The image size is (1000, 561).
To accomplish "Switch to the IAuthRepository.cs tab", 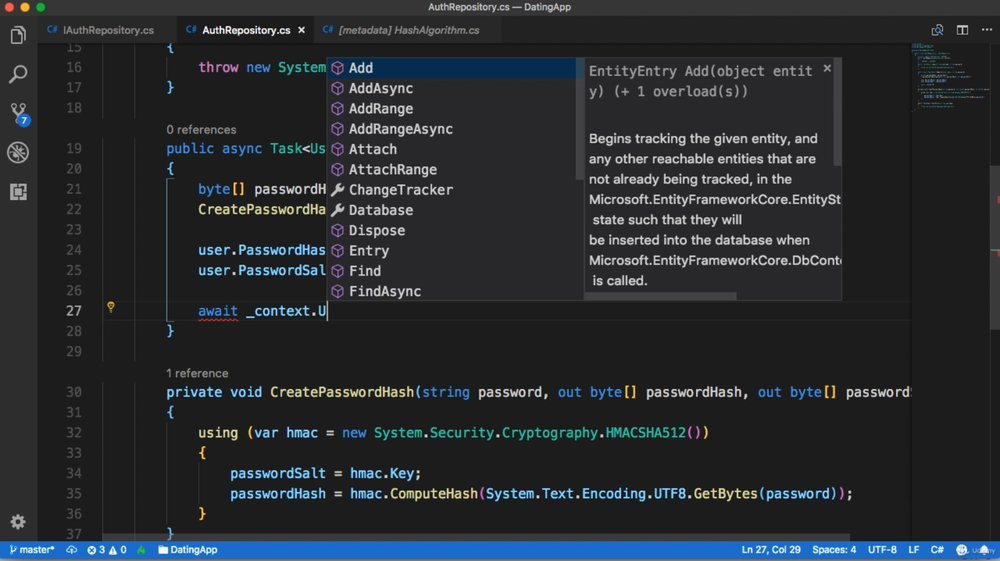I will click(x=108, y=30).
